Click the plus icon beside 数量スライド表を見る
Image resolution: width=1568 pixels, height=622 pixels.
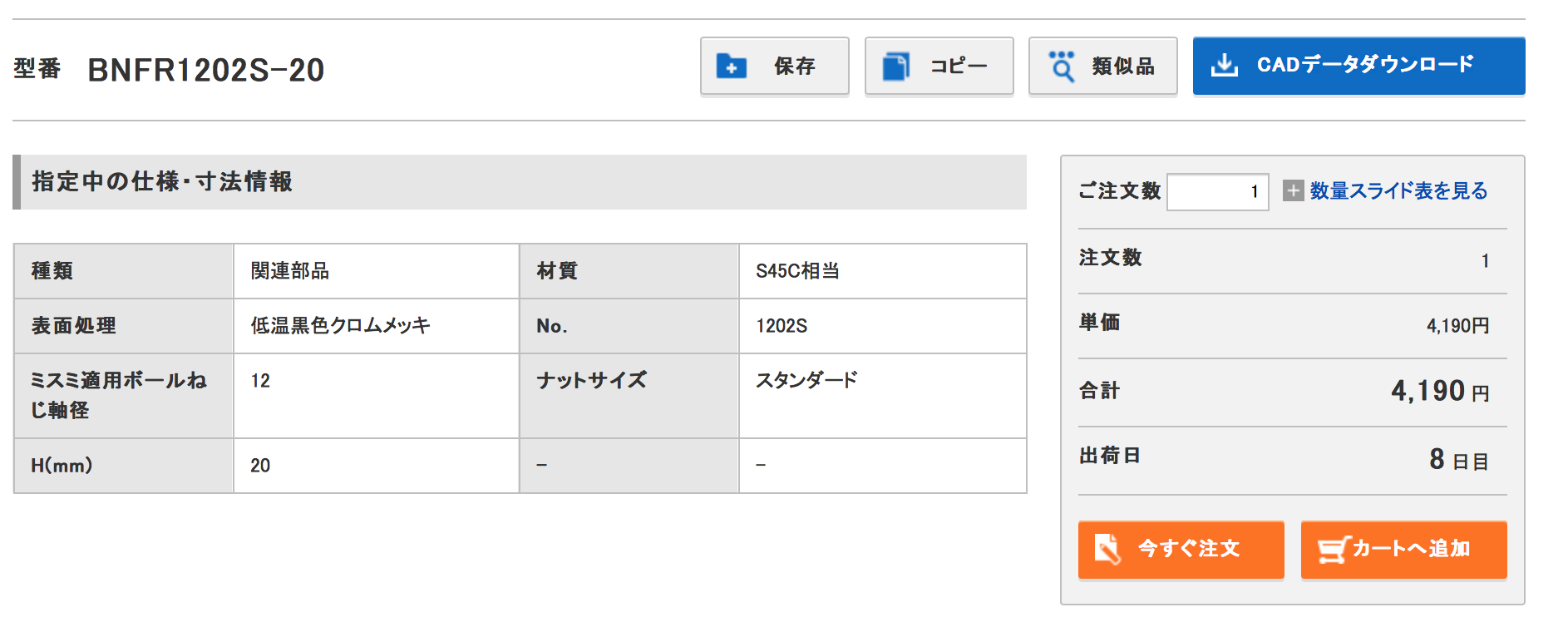point(1293,191)
